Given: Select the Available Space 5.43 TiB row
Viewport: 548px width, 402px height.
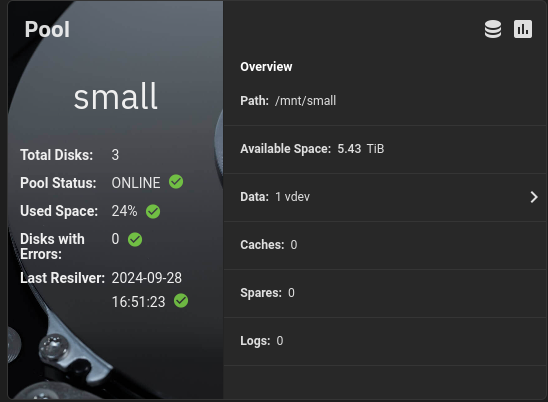Looking at the screenshot, I should (x=385, y=149).
